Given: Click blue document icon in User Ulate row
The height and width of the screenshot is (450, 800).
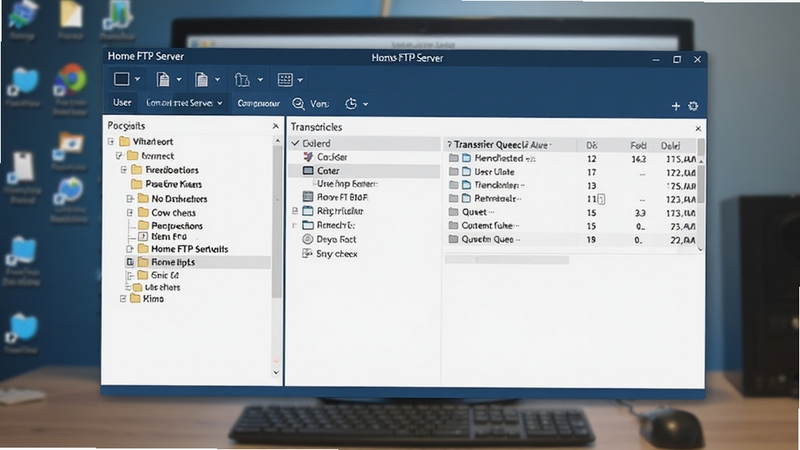Looking at the screenshot, I should 466,171.
